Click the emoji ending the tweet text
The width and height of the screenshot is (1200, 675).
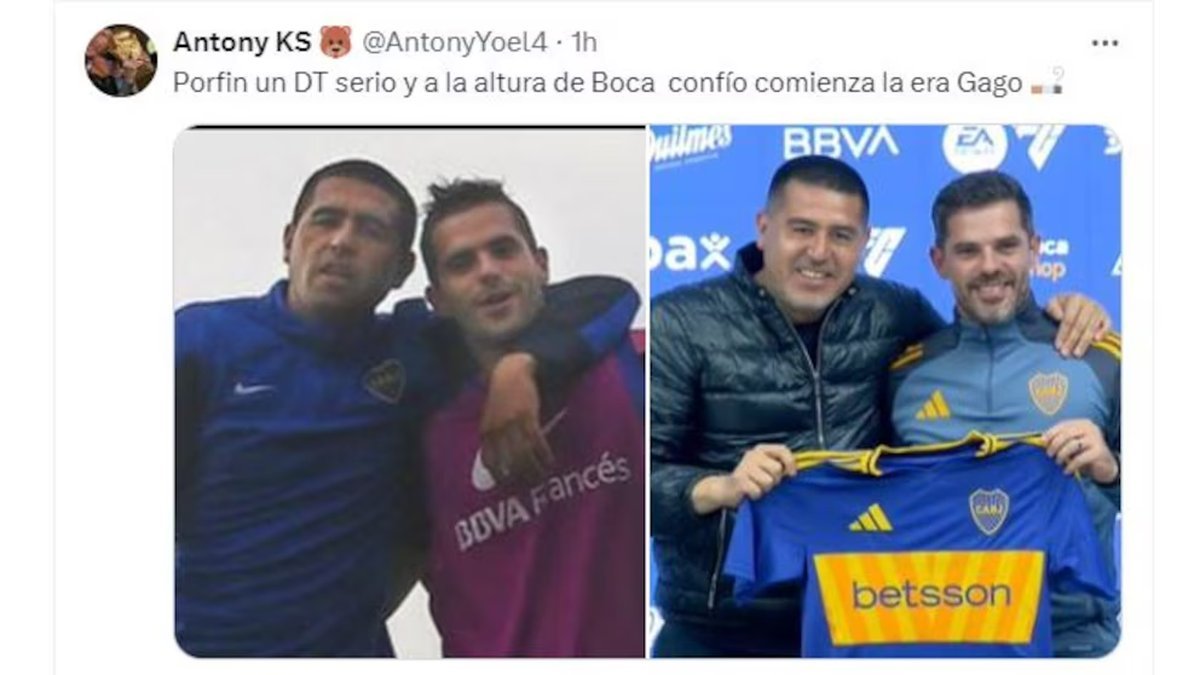point(1046,82)
